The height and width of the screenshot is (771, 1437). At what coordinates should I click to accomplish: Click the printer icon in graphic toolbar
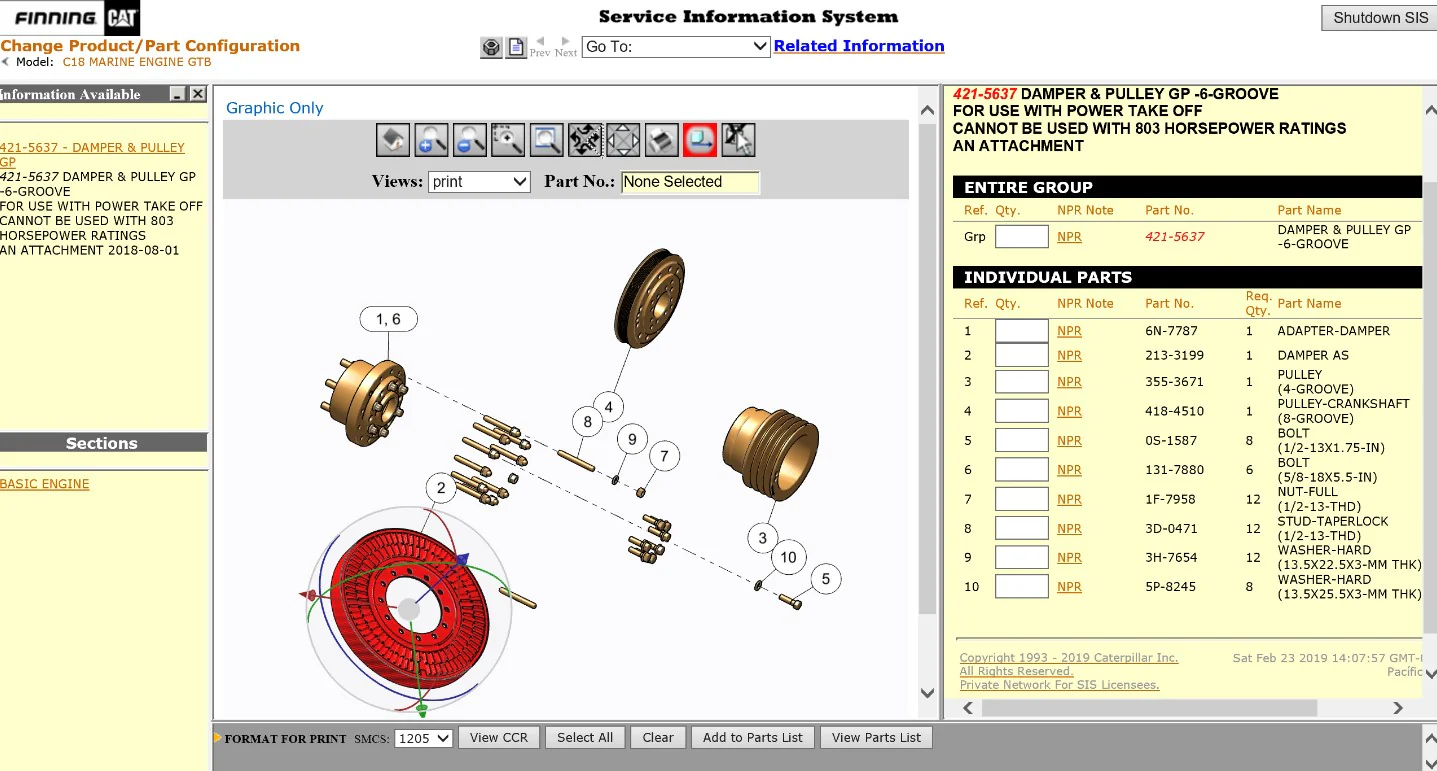[661, 140]
